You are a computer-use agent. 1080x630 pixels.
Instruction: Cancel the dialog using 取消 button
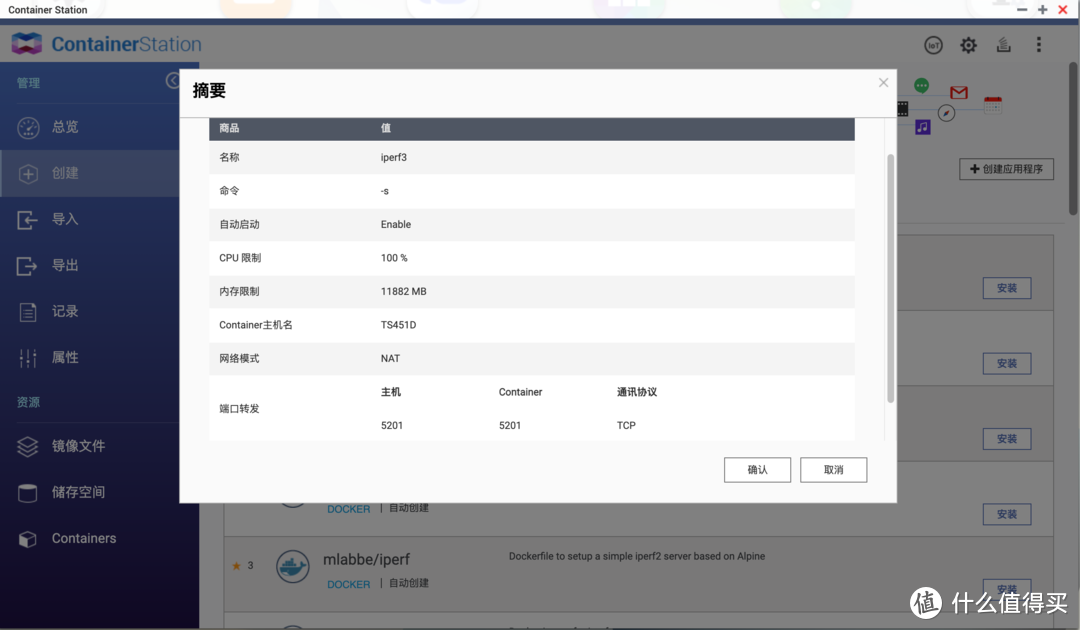pyautogui.click(x=833, y=469)
